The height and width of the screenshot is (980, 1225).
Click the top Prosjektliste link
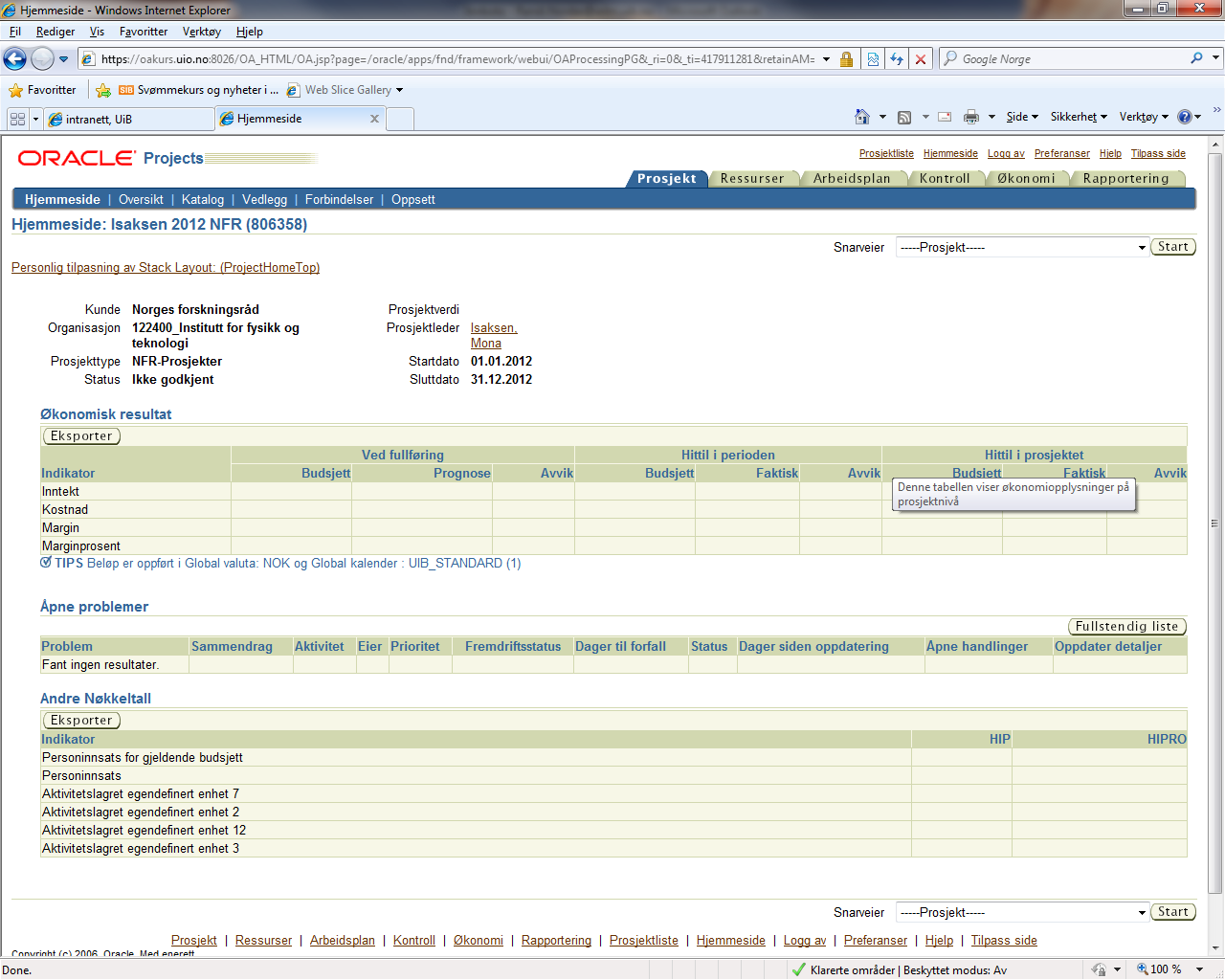(886, 153)
